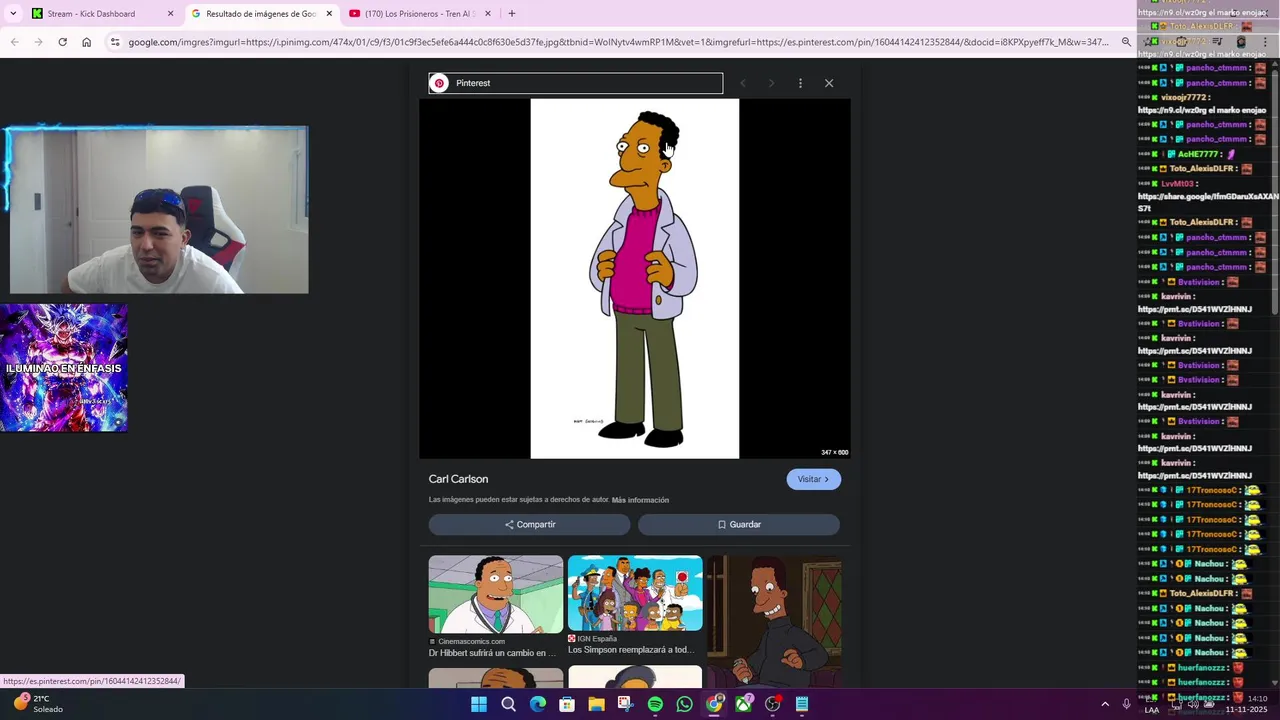
Task: Switch to Chrome in taskbar
Action: pyautogui.click(x=714, y=704)
